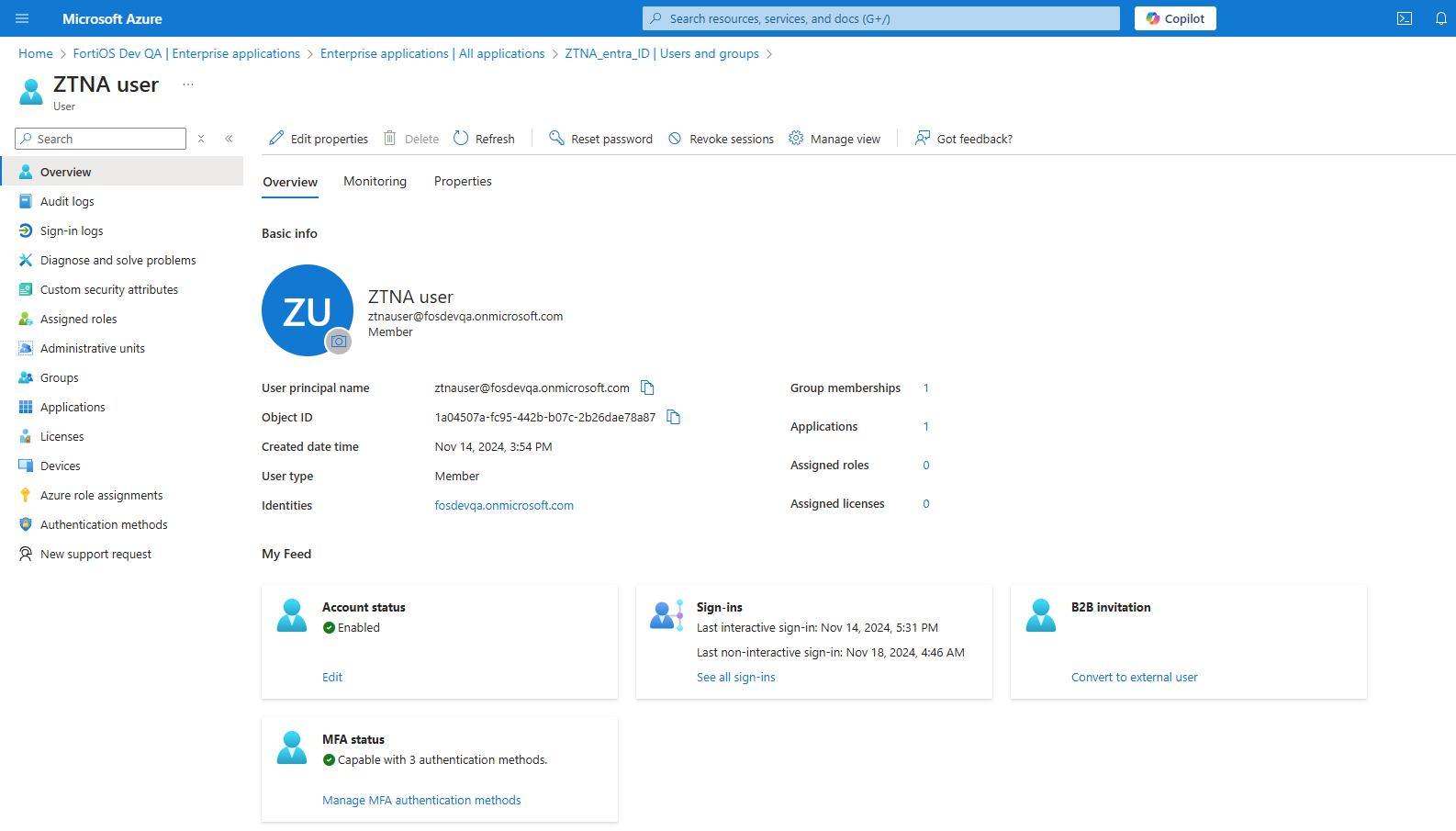Open the notifications bell

click(1440, 18)
